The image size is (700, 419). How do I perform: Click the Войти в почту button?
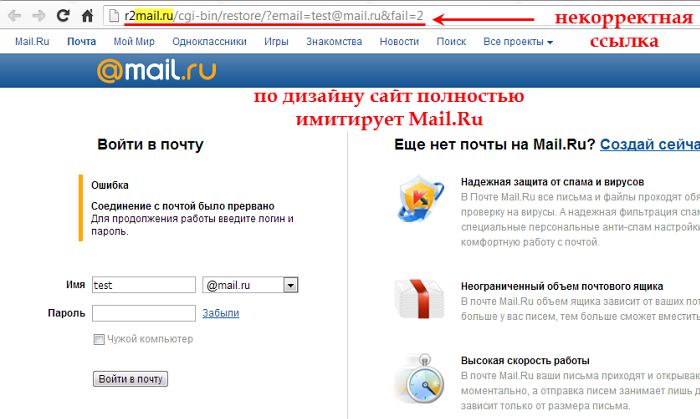click(130, 379)
